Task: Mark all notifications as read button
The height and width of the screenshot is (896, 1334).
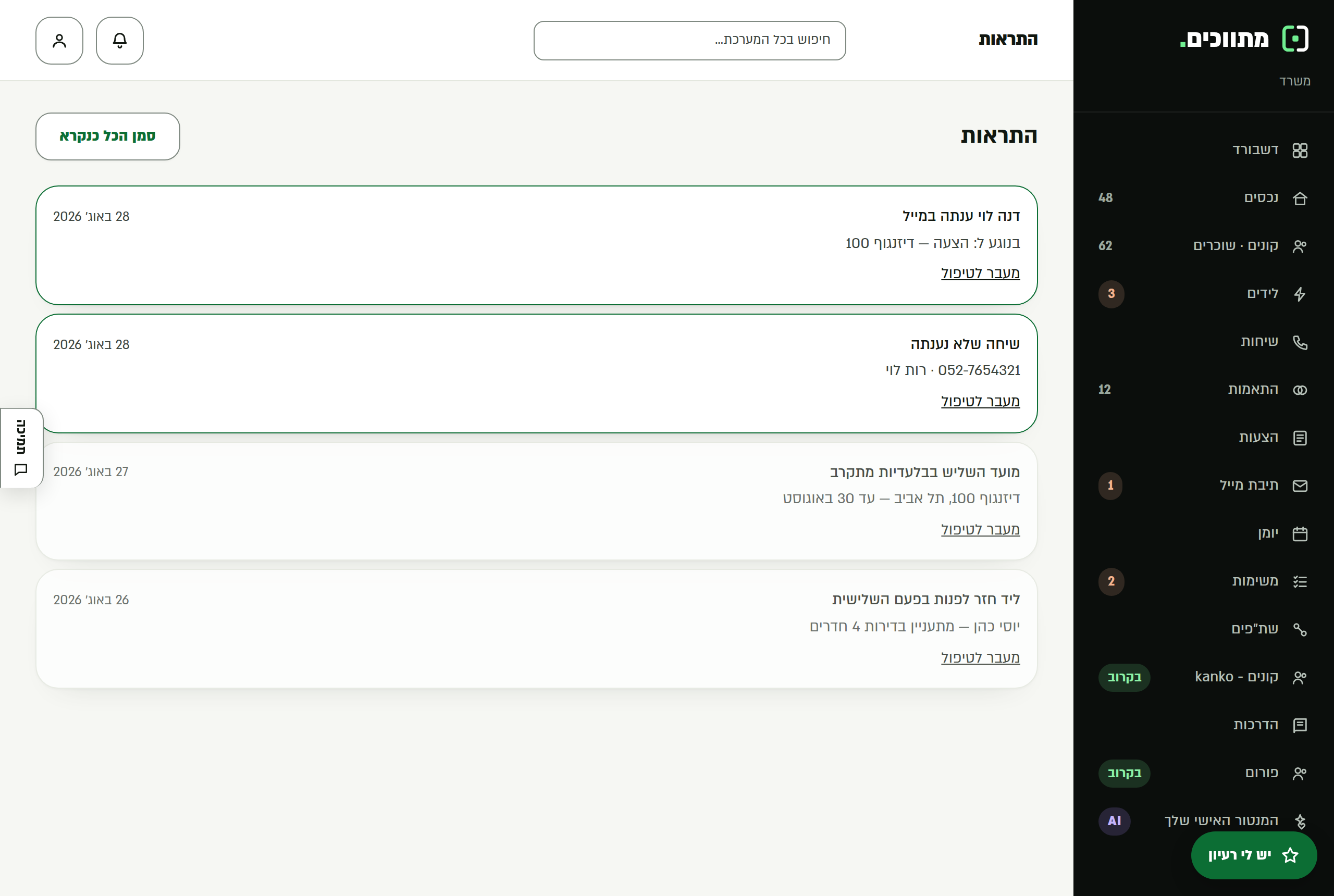Action: click(107, 136)
